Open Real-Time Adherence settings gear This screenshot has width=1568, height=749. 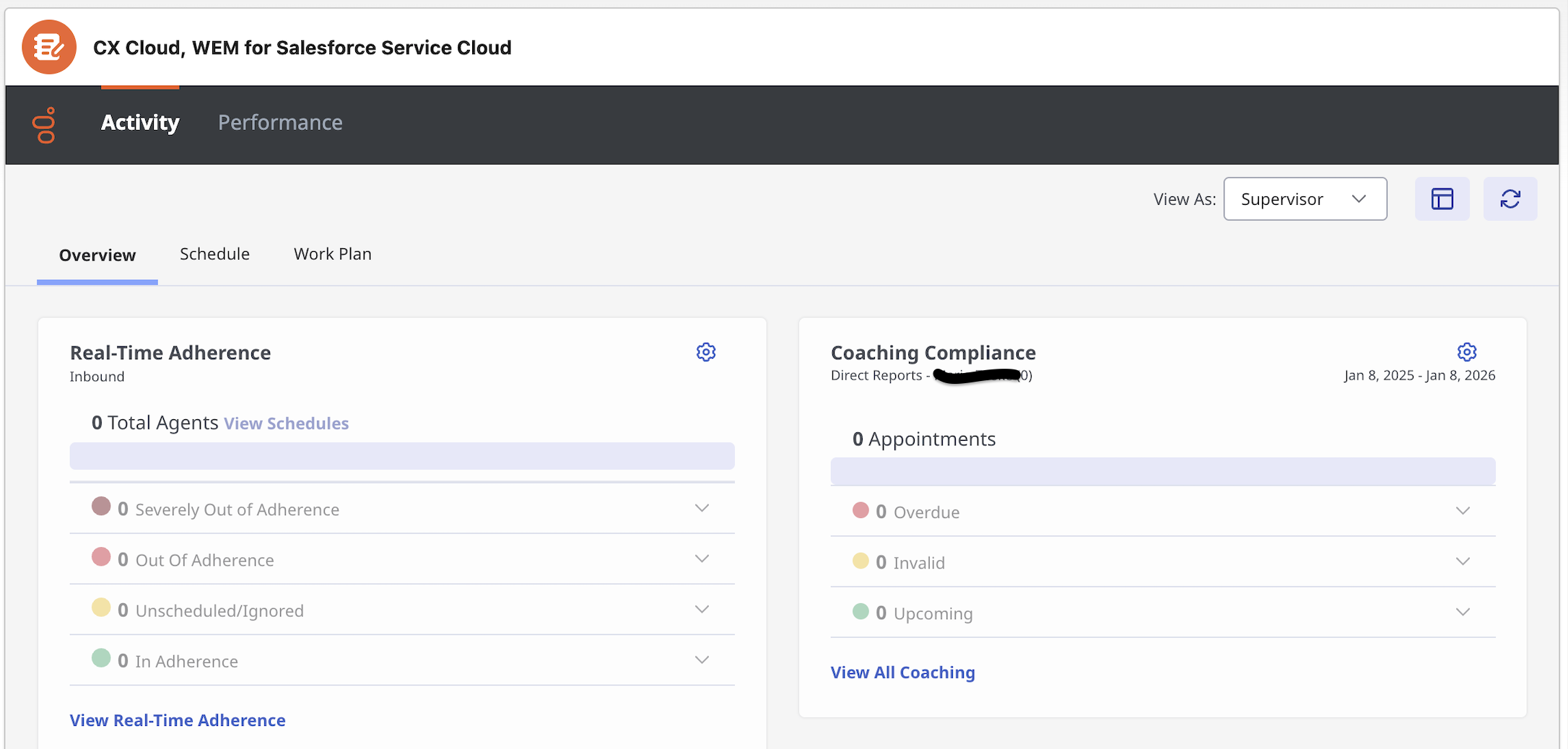706,352
